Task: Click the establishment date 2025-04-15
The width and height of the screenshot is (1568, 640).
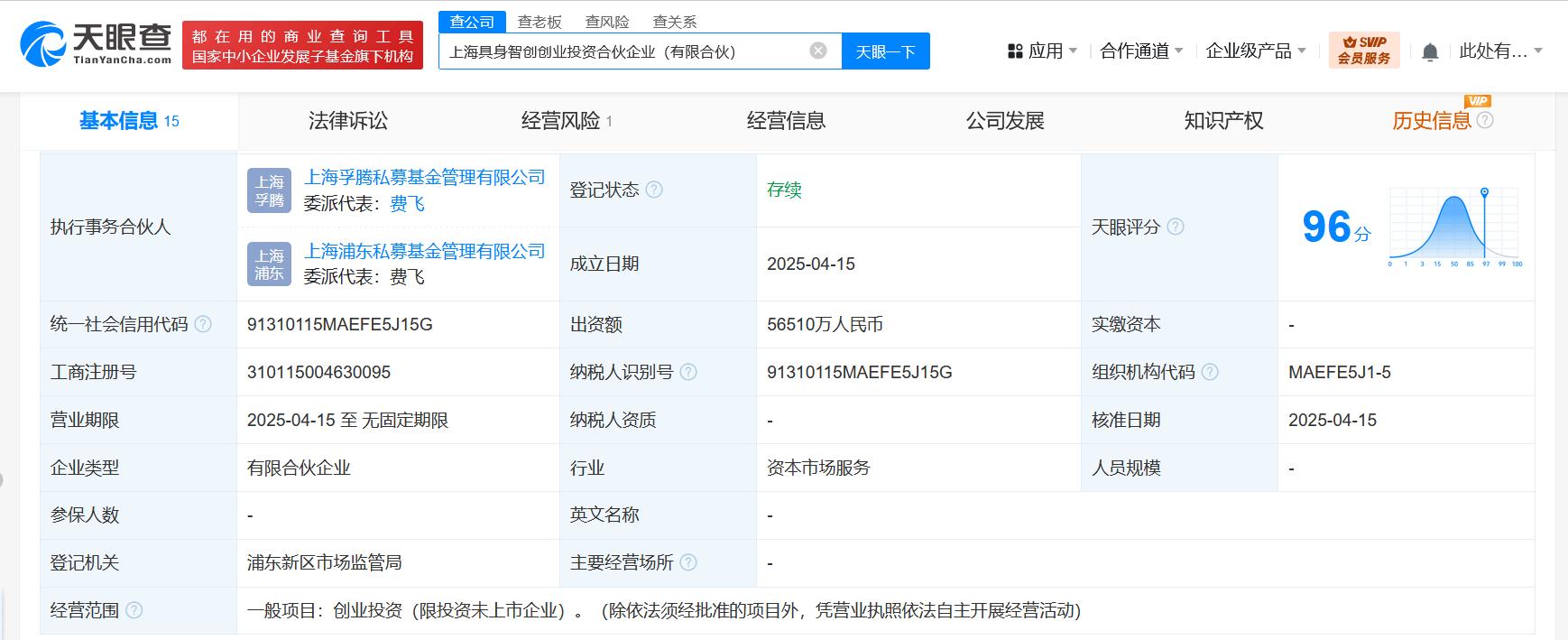Action: click(x=811, y=264)
